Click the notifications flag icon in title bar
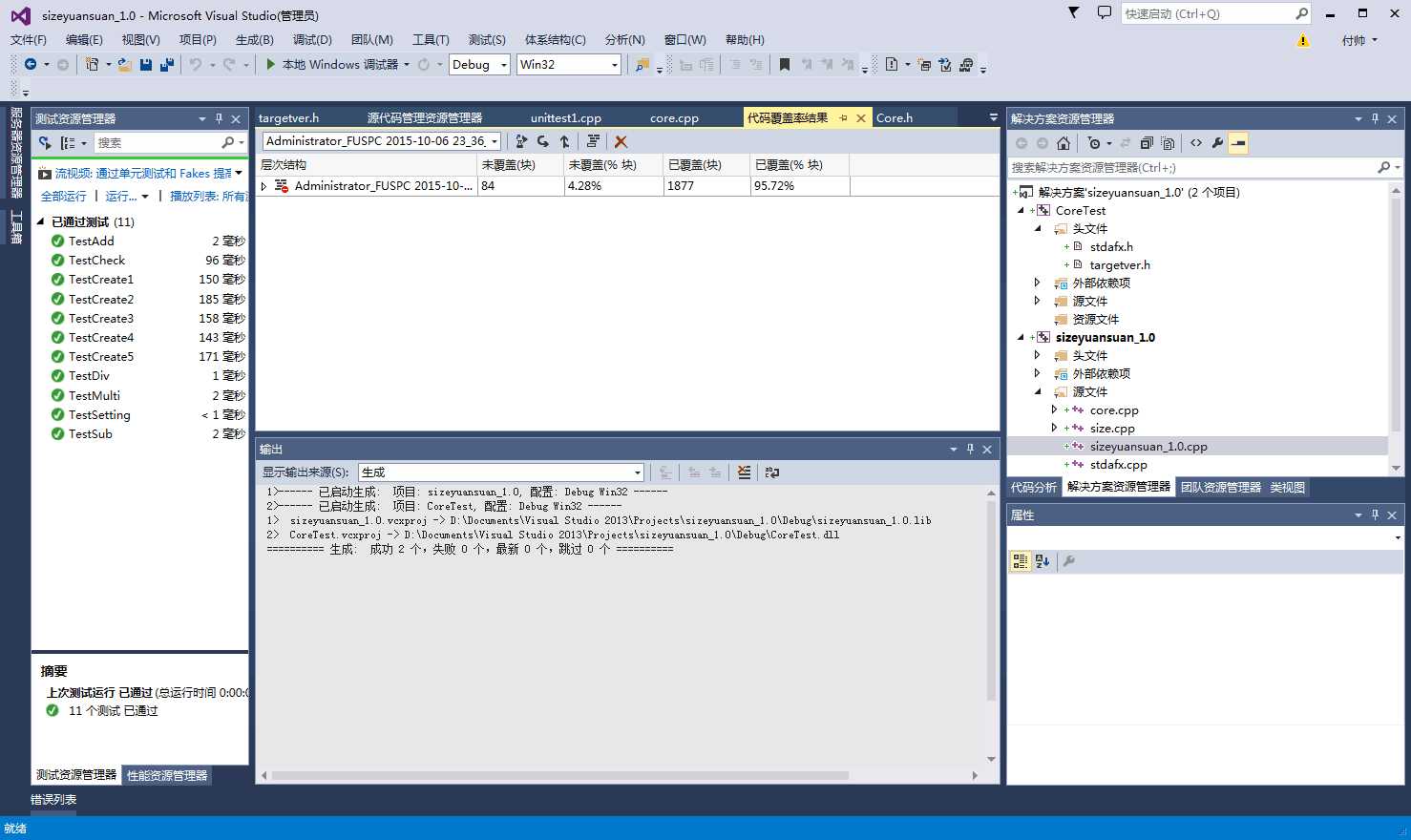 coord(1074,12)
